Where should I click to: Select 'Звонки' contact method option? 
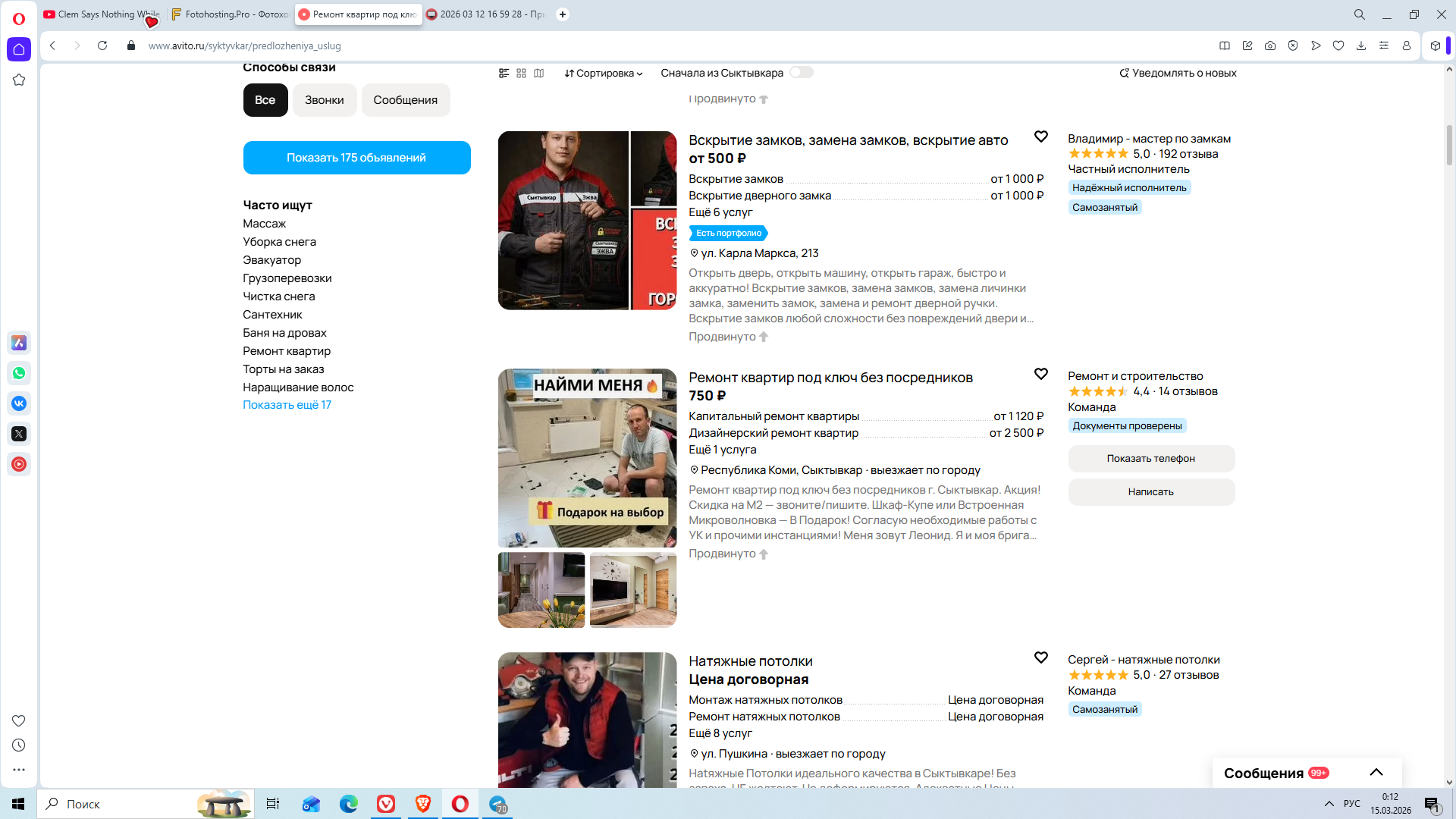324,100
